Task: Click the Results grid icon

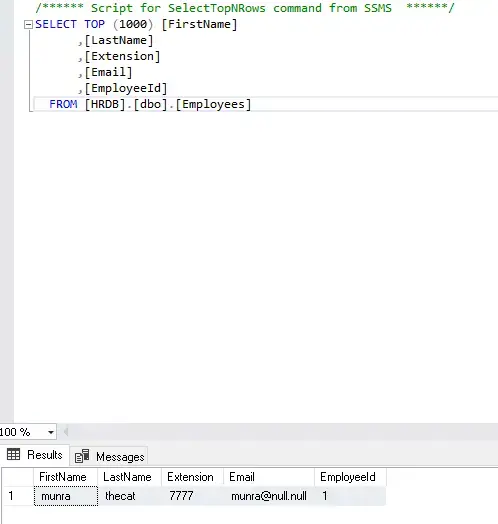Action: (x=13, y=454)
